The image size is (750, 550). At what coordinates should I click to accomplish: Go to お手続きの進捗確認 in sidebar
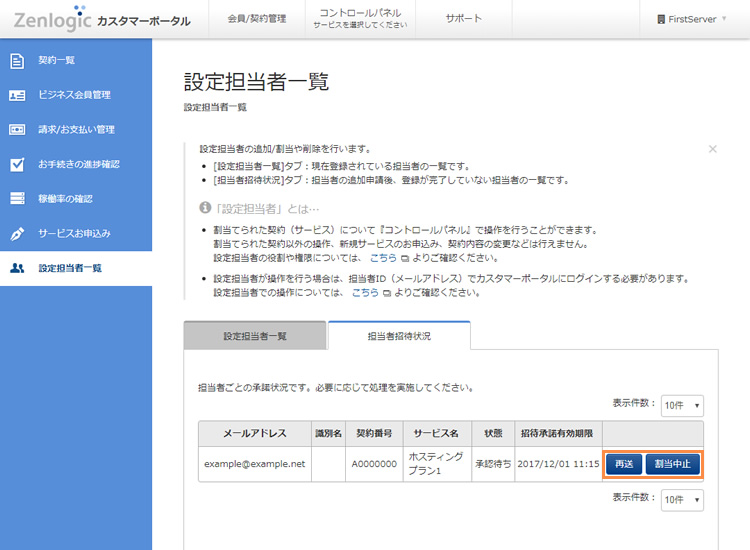point(76,164)
